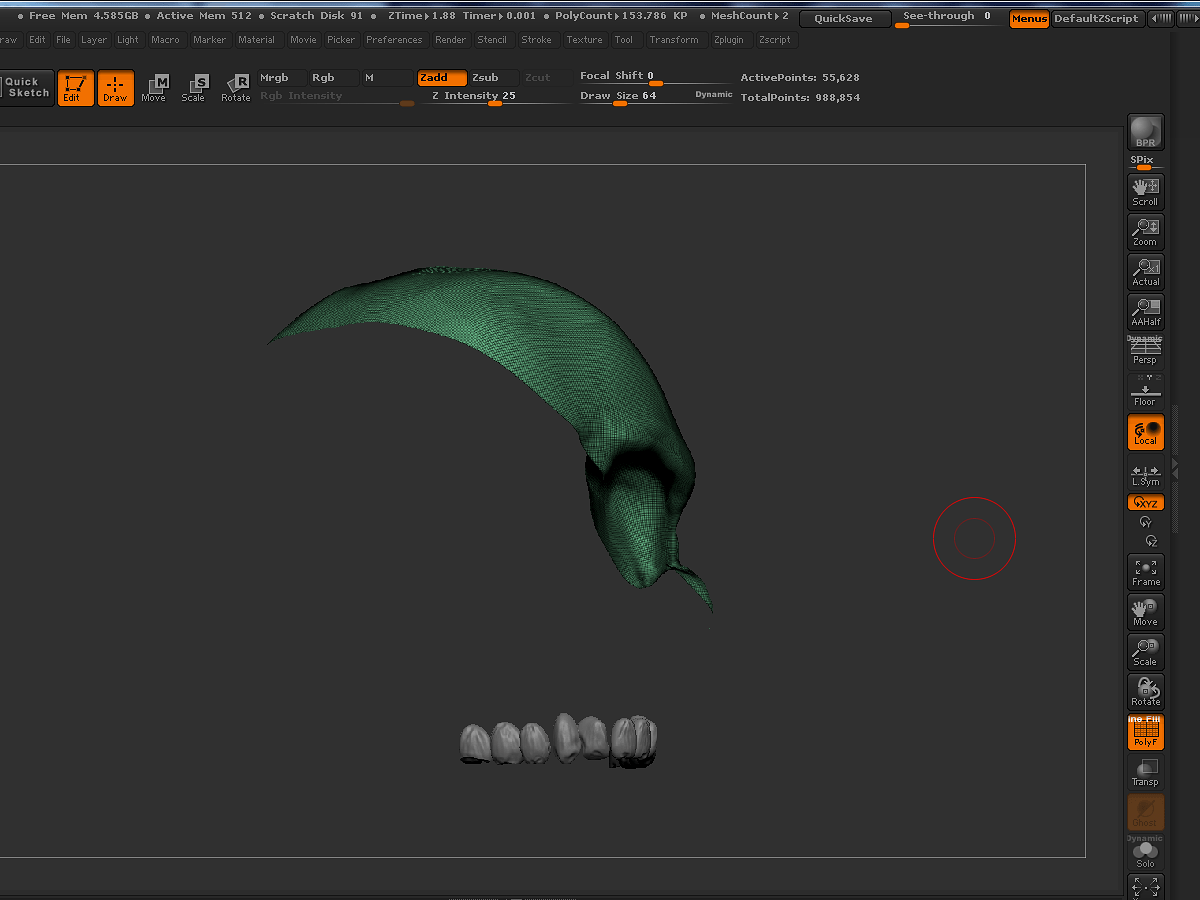Click the dimmed Ghost transparency icon

tap(1145, 812)
